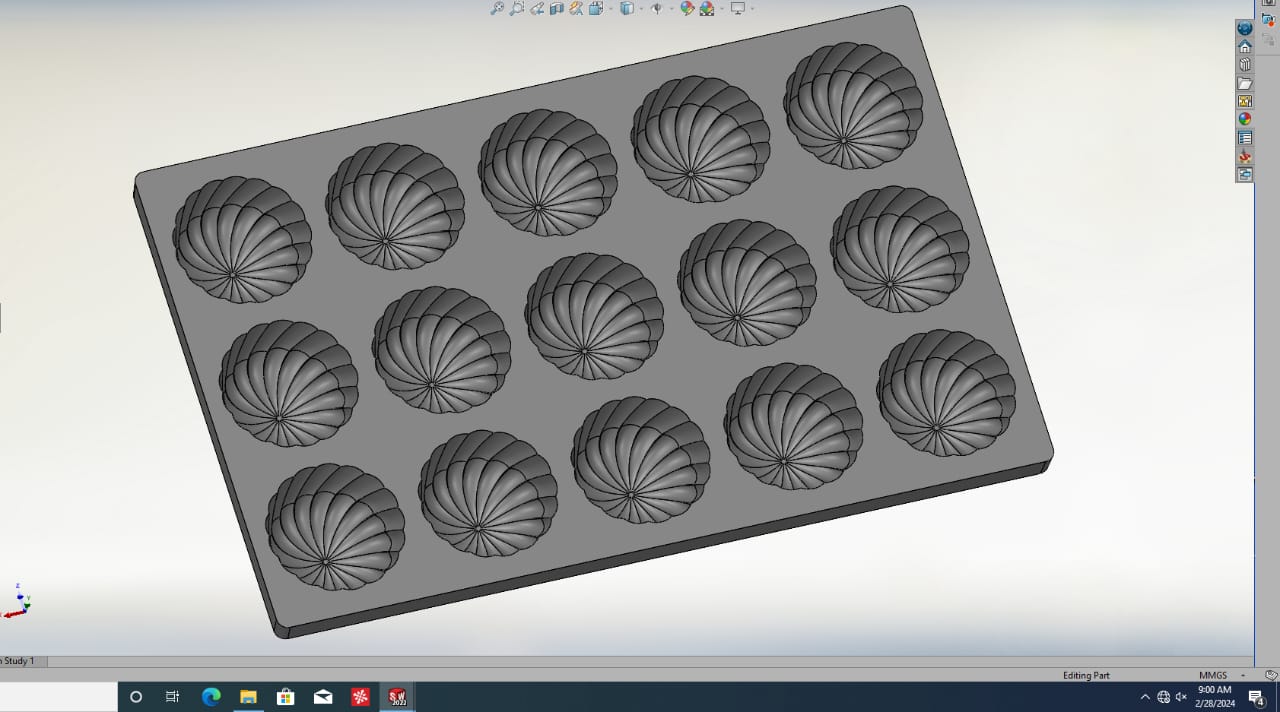The image size is (1280, 712).
Task: Expand the Display Style dropdown
Action: tap(641, 9)
